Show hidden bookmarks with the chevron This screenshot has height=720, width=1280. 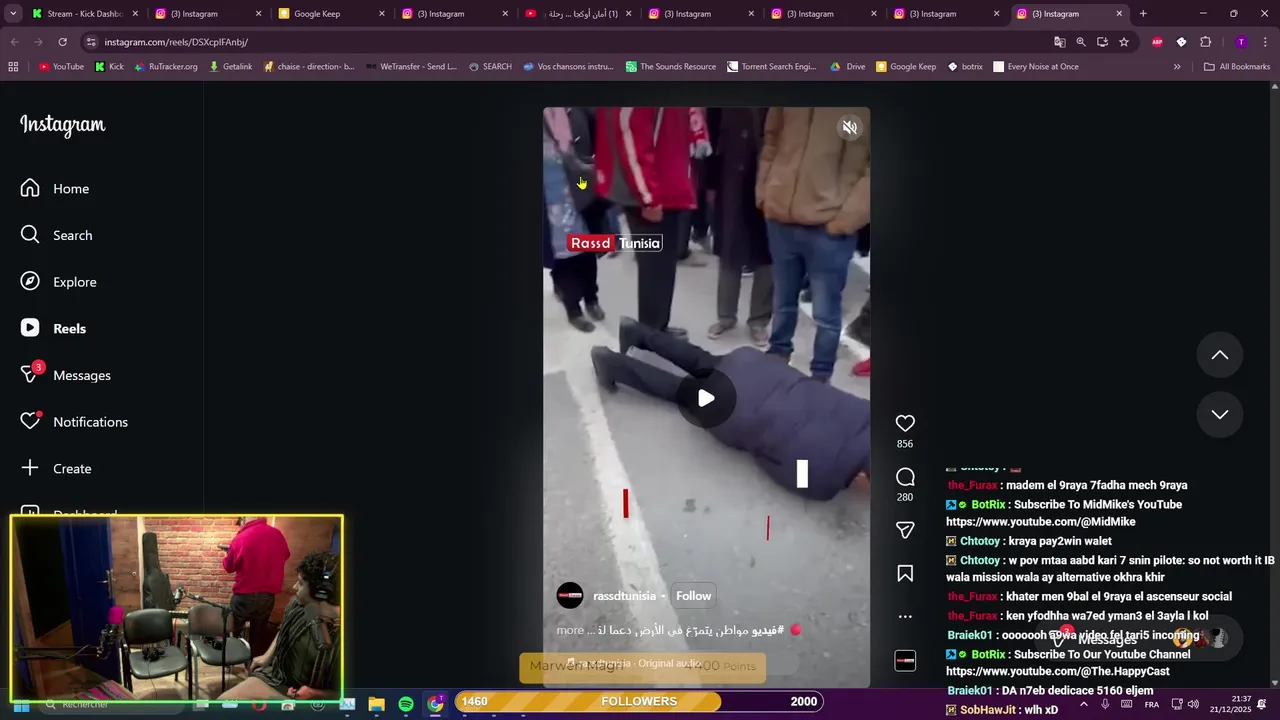[1177, 67]
